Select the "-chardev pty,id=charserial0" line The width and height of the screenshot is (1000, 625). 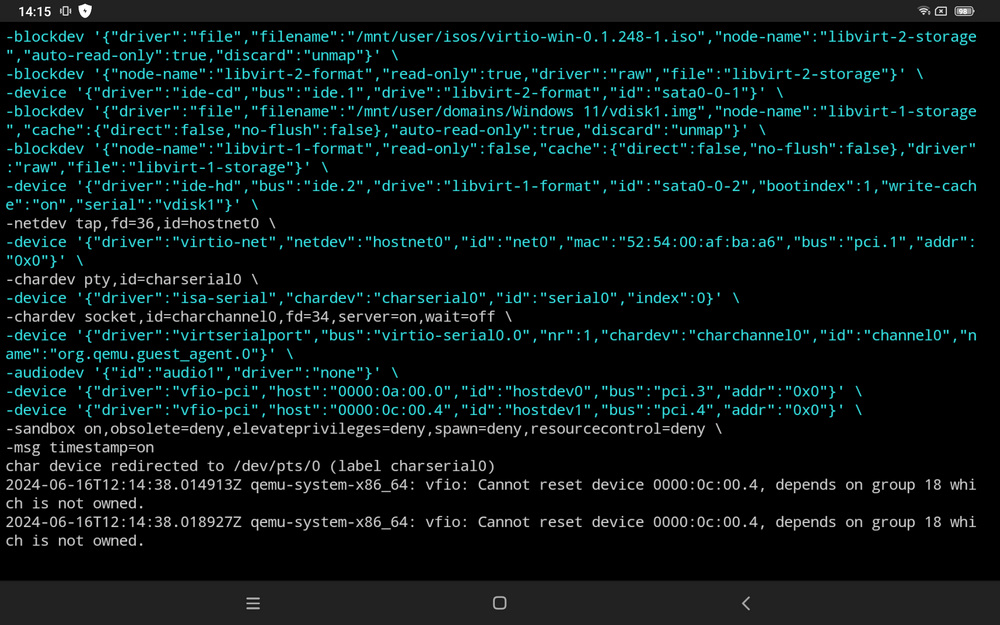(132, 279)
